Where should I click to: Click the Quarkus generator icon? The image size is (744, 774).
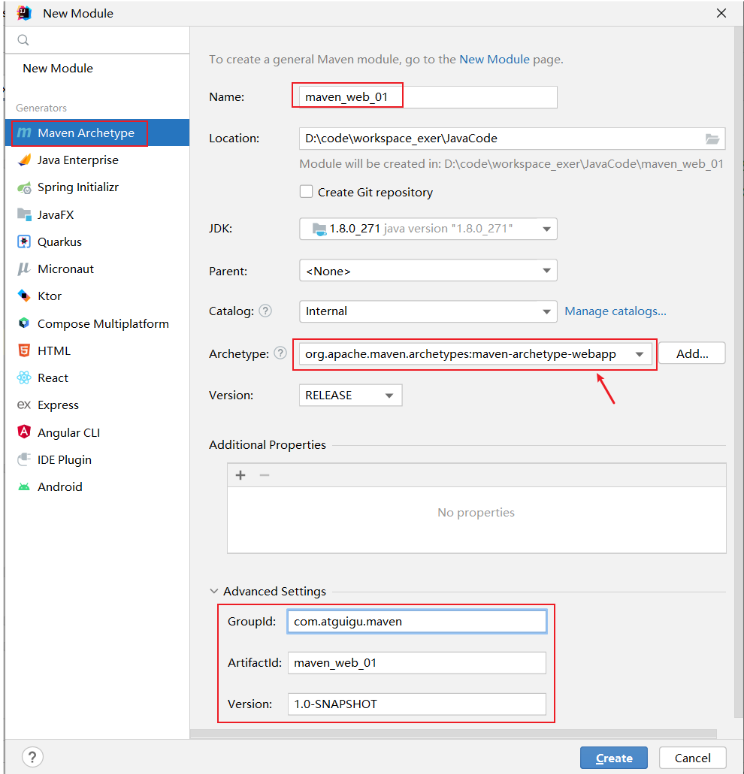[24, 241]
